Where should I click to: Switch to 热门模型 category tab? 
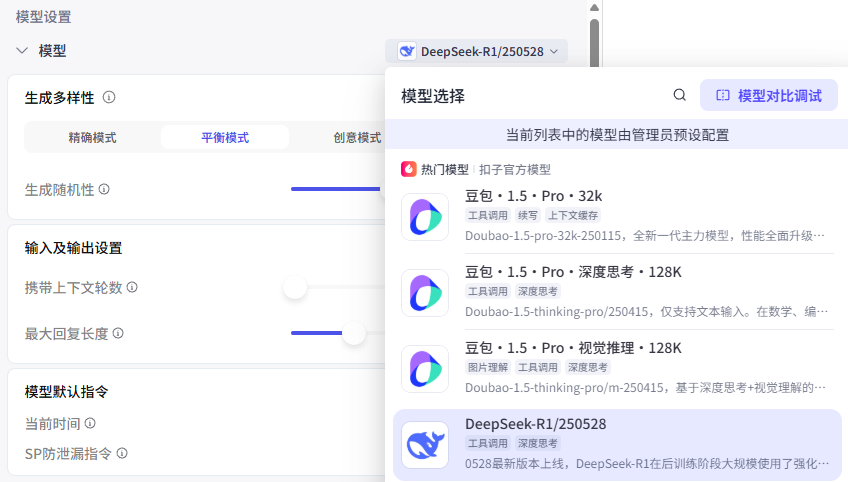click(x=445, y=169)
